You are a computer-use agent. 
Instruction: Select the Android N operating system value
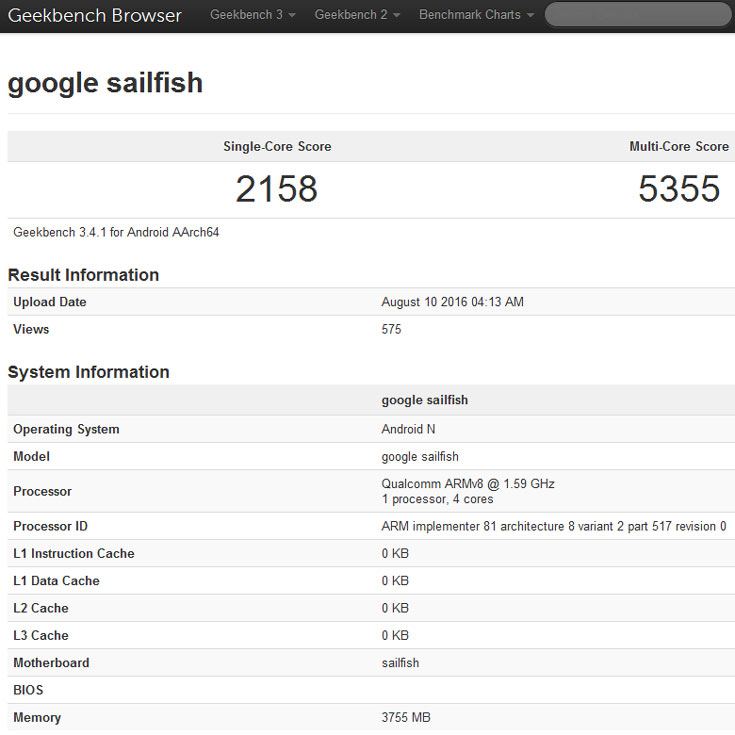[410, 429]
